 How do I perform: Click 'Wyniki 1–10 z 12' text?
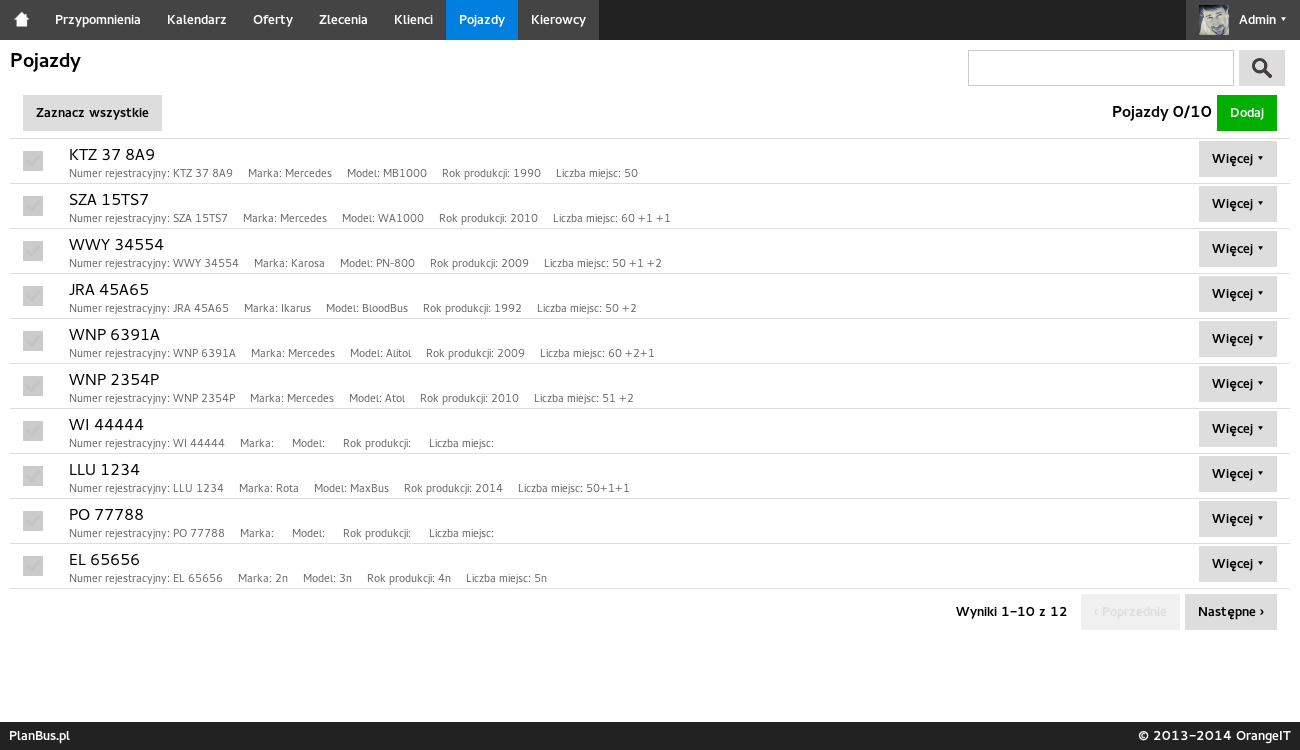click(1012, 612)
